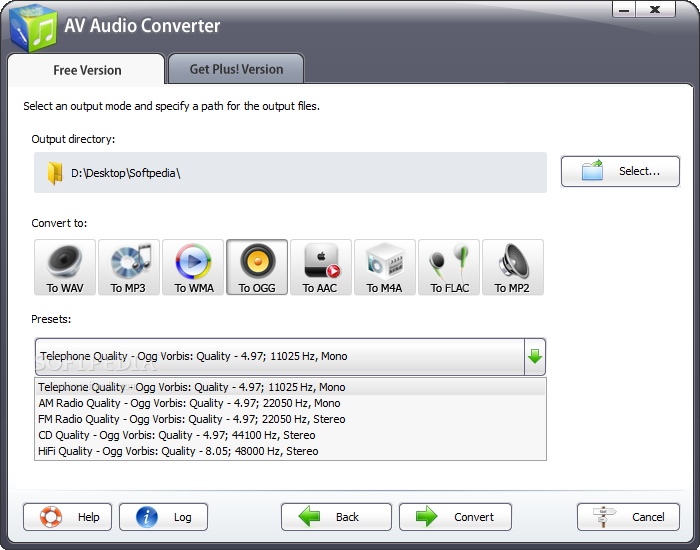Viewport: 700px width, 550px height.
Task: Select the To OGG format button
Action: 257,267
